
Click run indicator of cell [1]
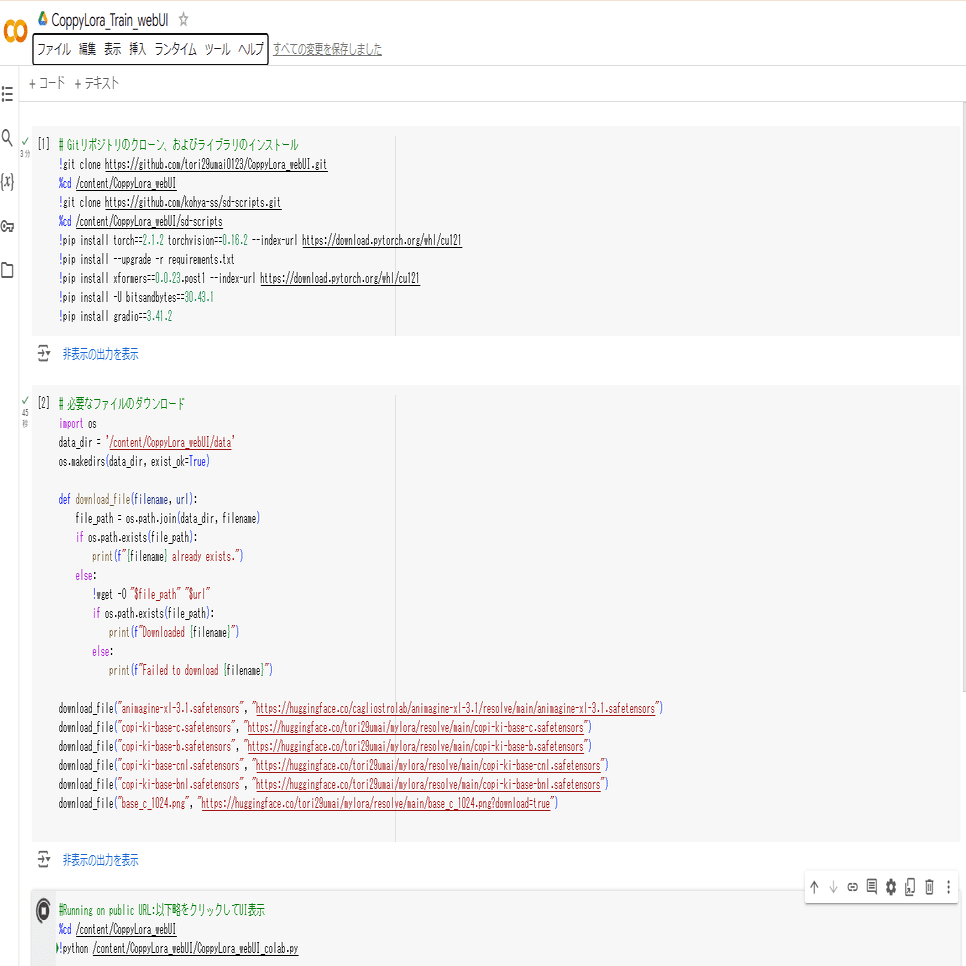click(x=43, y=144)
